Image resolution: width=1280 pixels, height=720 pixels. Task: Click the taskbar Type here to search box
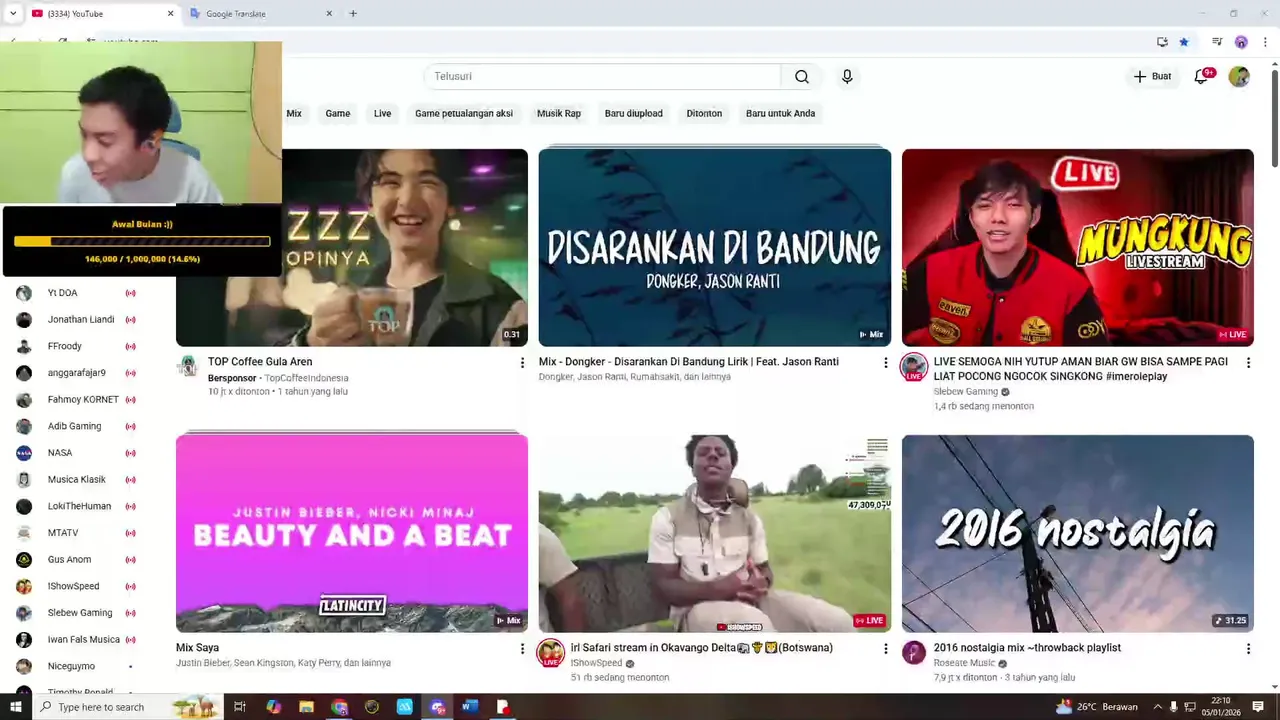coord(127,707)
